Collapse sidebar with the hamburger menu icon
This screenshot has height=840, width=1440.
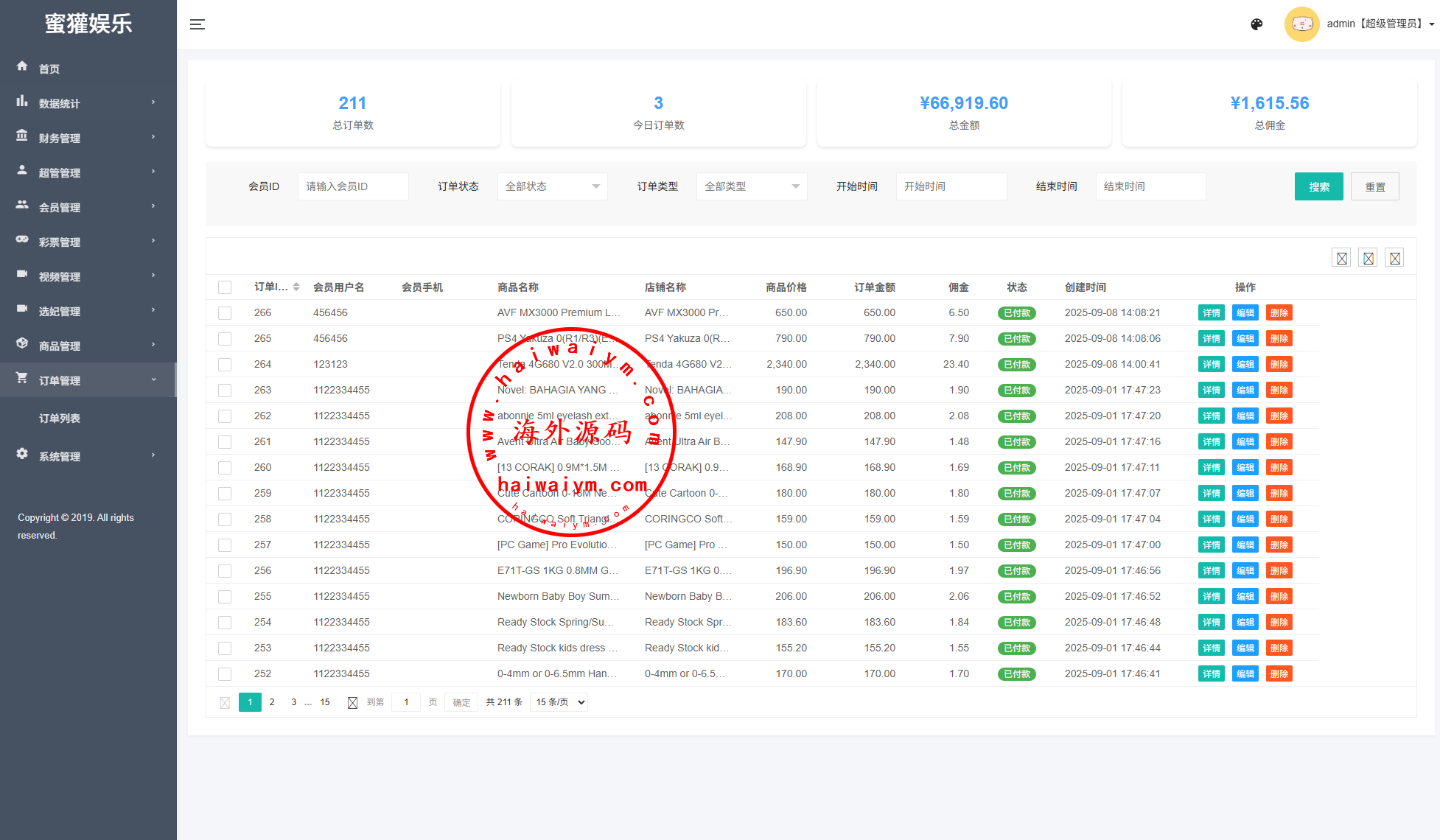tap(197, 24)
